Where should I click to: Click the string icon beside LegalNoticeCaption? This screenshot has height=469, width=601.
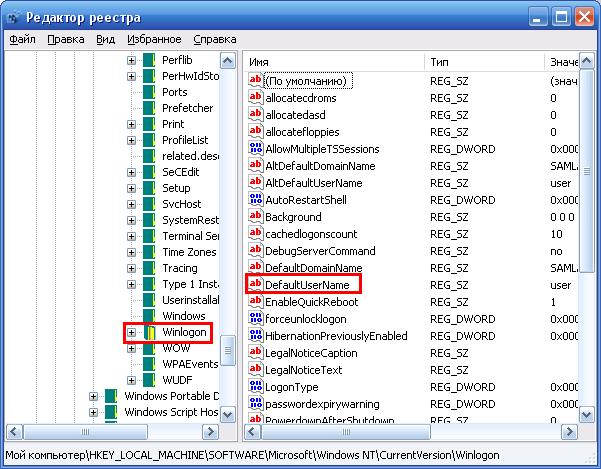(255, 353)
